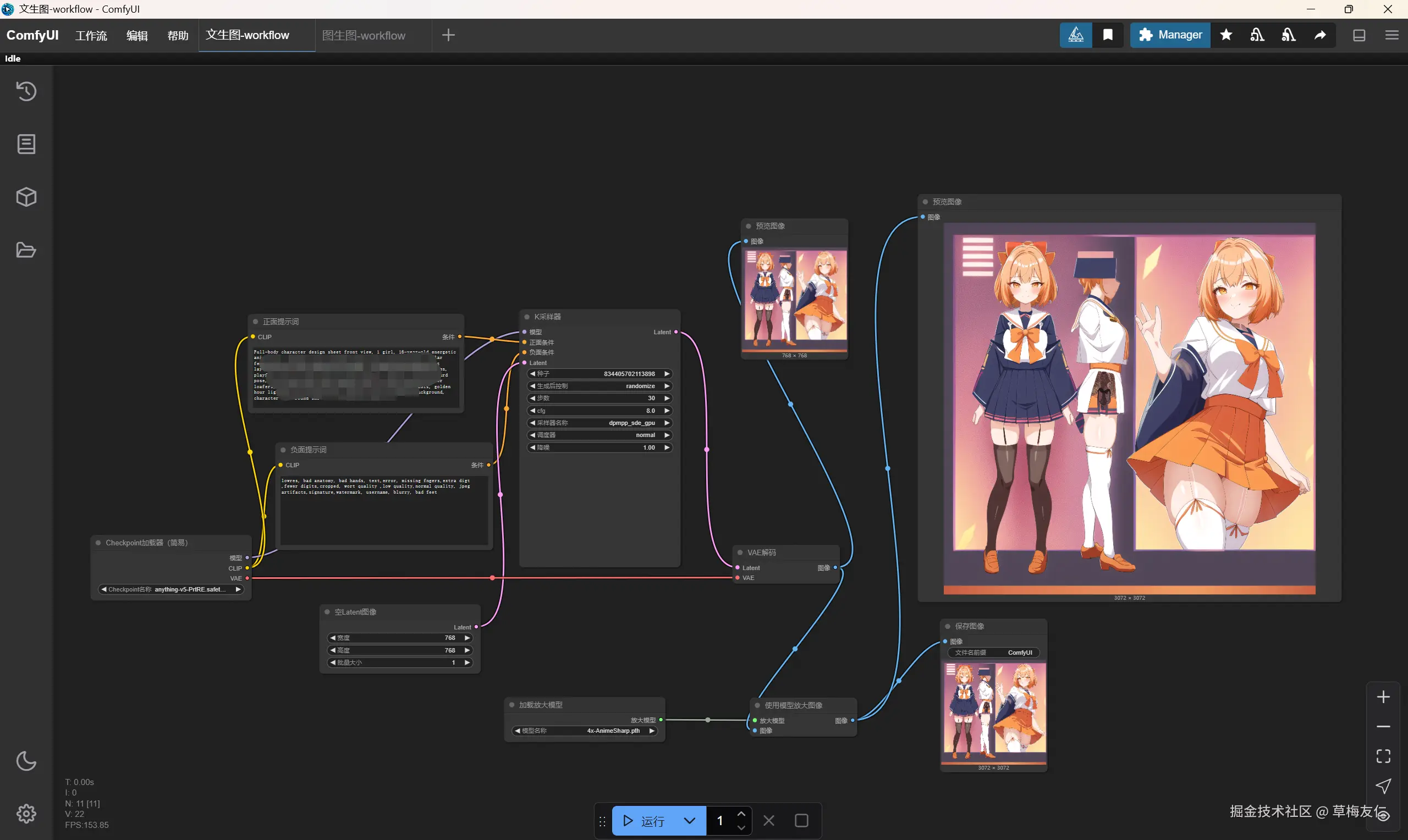Image resolution: width=1408 pixels, height=840 pixels.
Task: Toggle bottom panel icon in top bar
Action: [1358, 35]
